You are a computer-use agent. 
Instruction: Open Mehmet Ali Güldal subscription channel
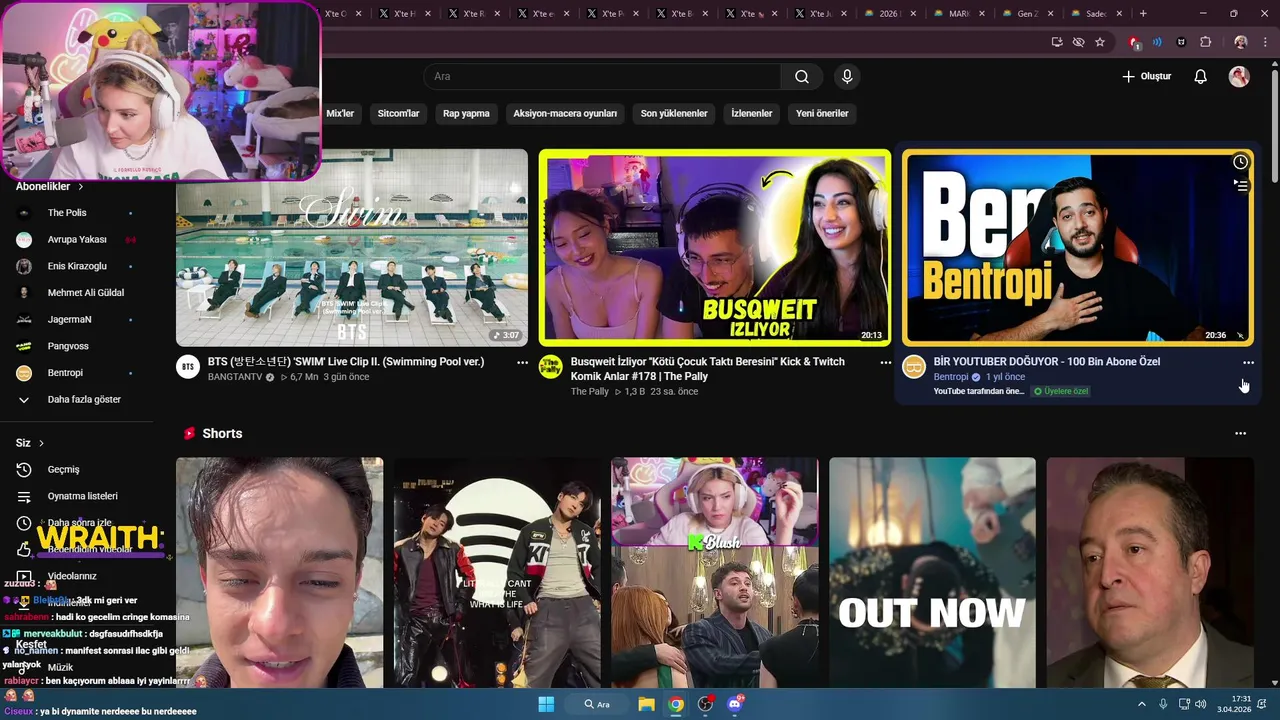(76, 293)
